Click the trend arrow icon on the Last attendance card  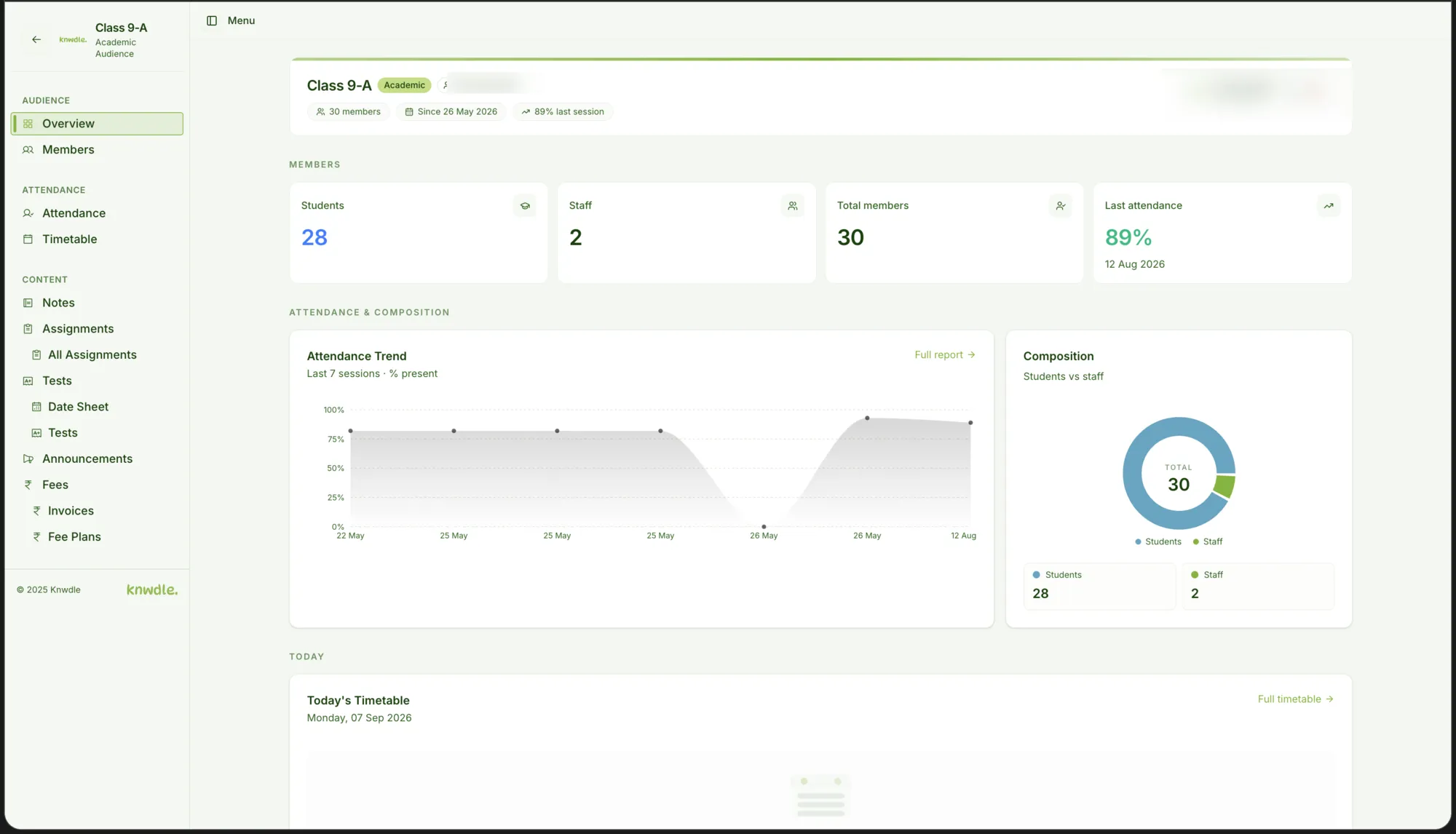pos(1329,206)
